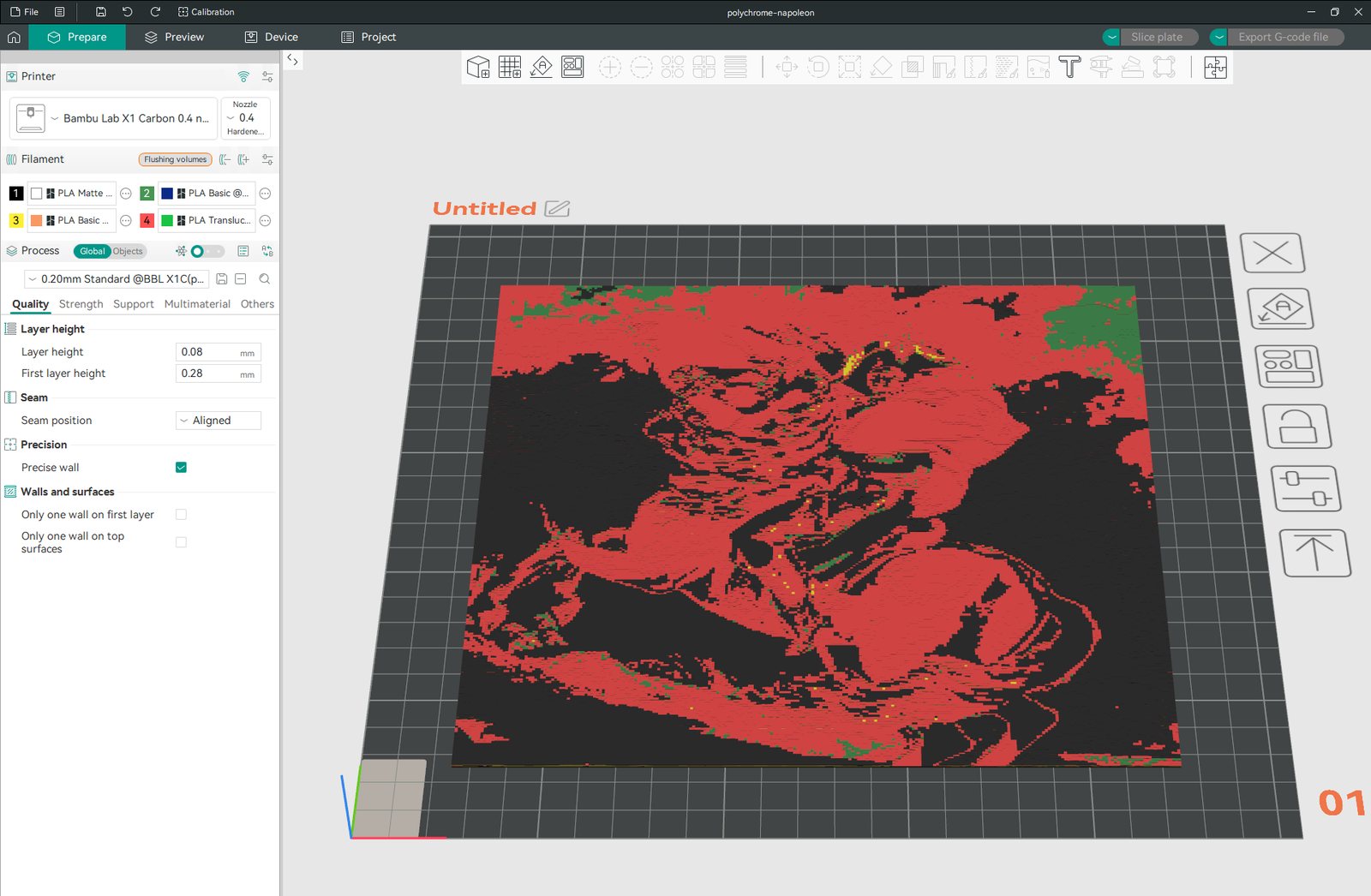Enable Only one wall on first layer
The image size is (1371, 896).
click(x=181, y=515)
